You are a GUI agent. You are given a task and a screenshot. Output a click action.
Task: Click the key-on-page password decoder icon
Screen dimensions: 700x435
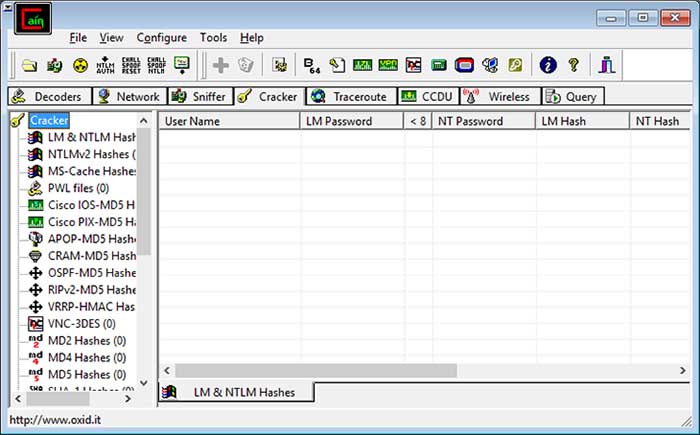click(337, 66)
